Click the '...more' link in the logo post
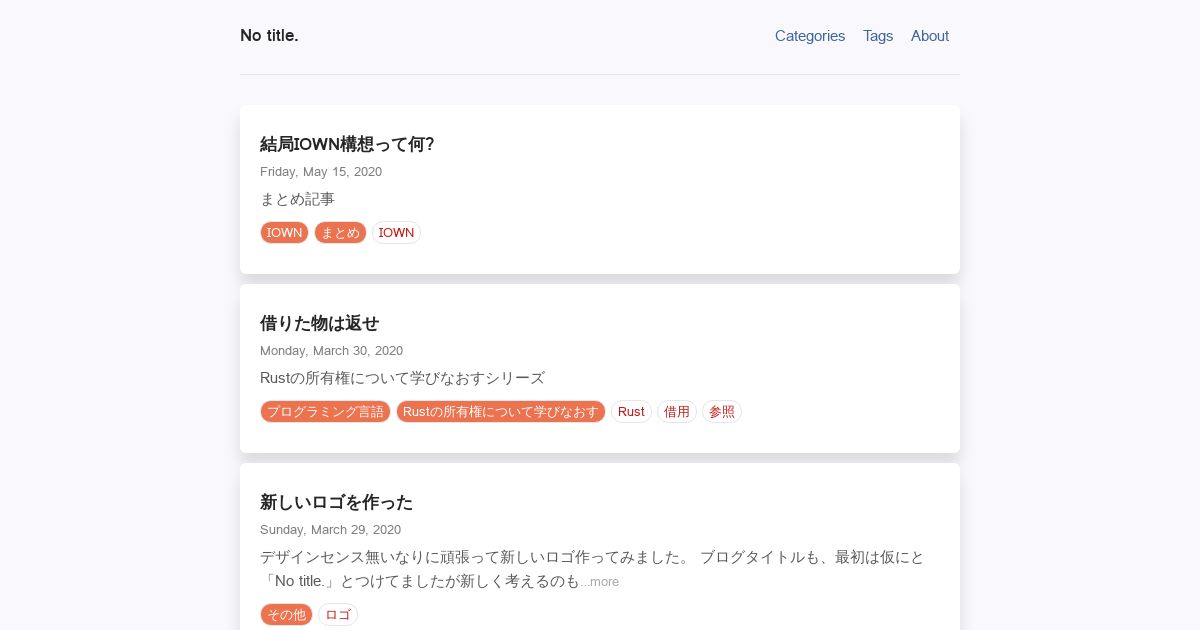Screen dimensions: 1200x630 (x=600, y=582)
